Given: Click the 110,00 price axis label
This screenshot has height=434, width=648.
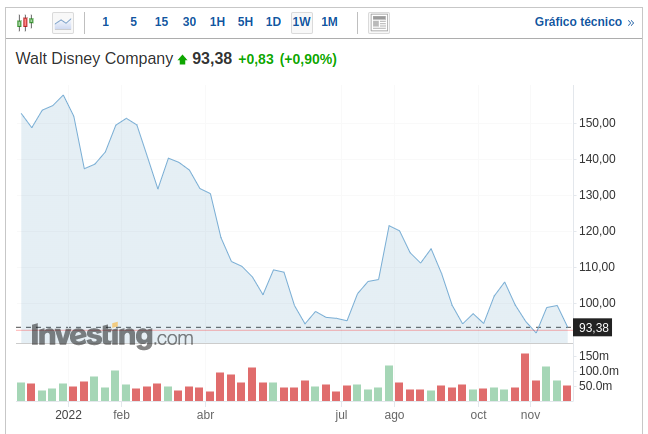Looking at the screenshot, I should point(597,267).
